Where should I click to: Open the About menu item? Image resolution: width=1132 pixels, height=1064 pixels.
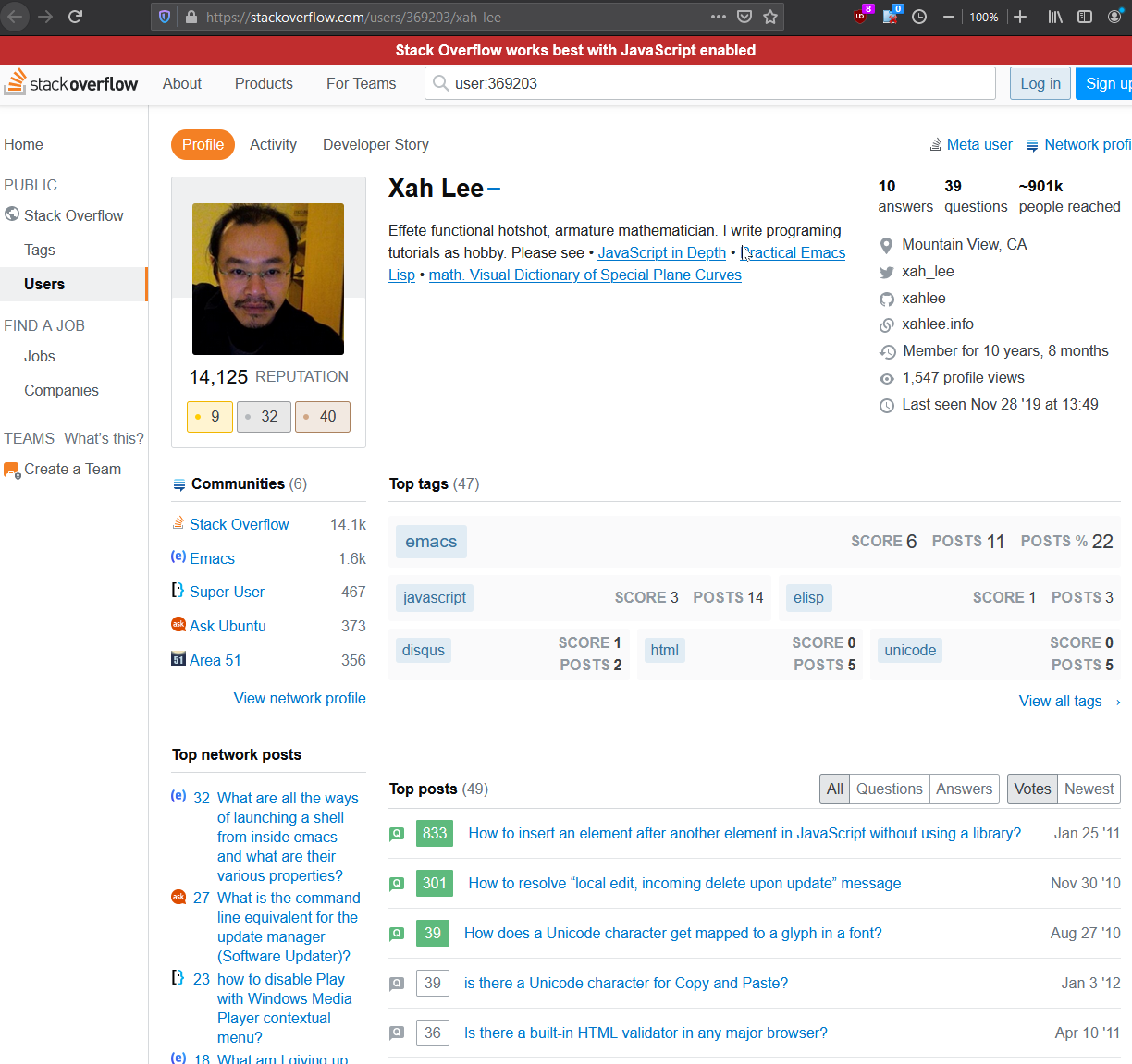[x=182, y=83]
